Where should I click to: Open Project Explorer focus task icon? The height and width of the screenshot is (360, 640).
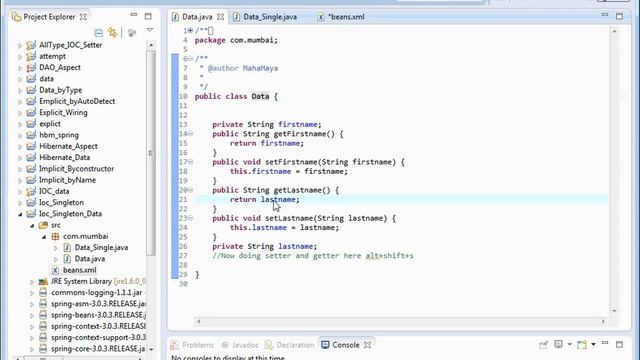[132, 33]
